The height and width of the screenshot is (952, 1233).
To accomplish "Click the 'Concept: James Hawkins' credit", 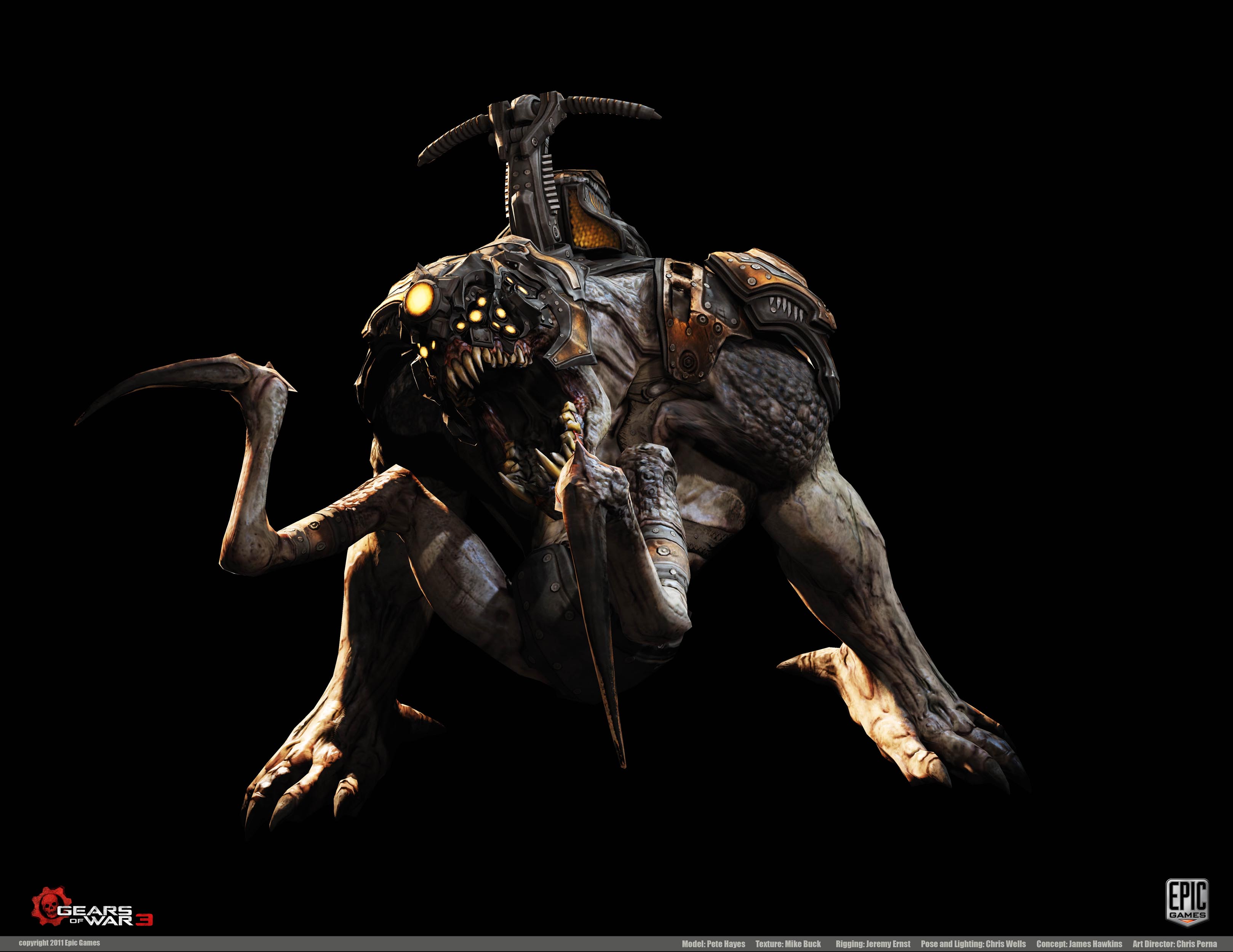I will (x=1079, y=944).
